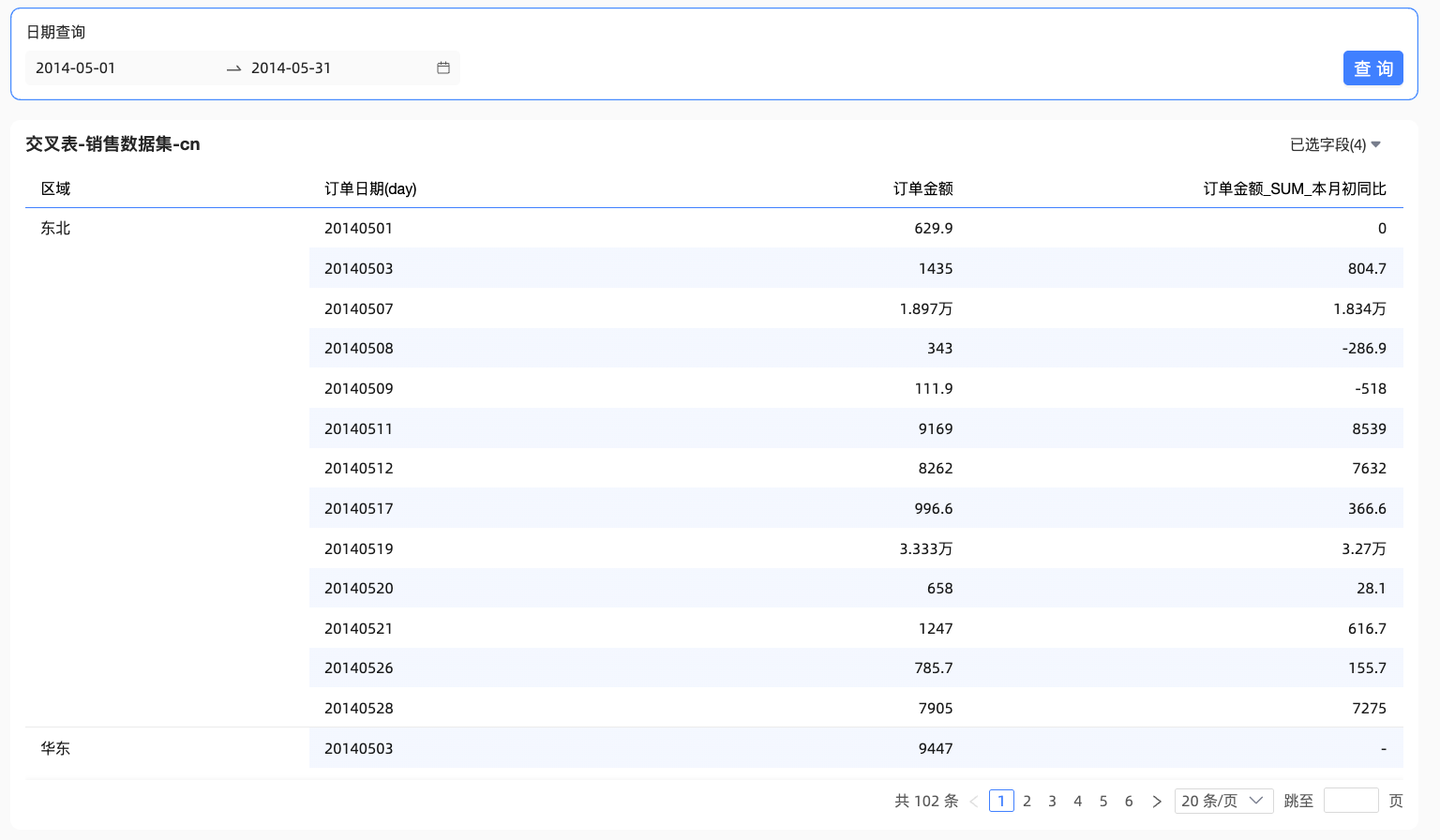Click the 查询 button
The height and width of the screenshot is (840, 1440).
tap(1373, 68)
